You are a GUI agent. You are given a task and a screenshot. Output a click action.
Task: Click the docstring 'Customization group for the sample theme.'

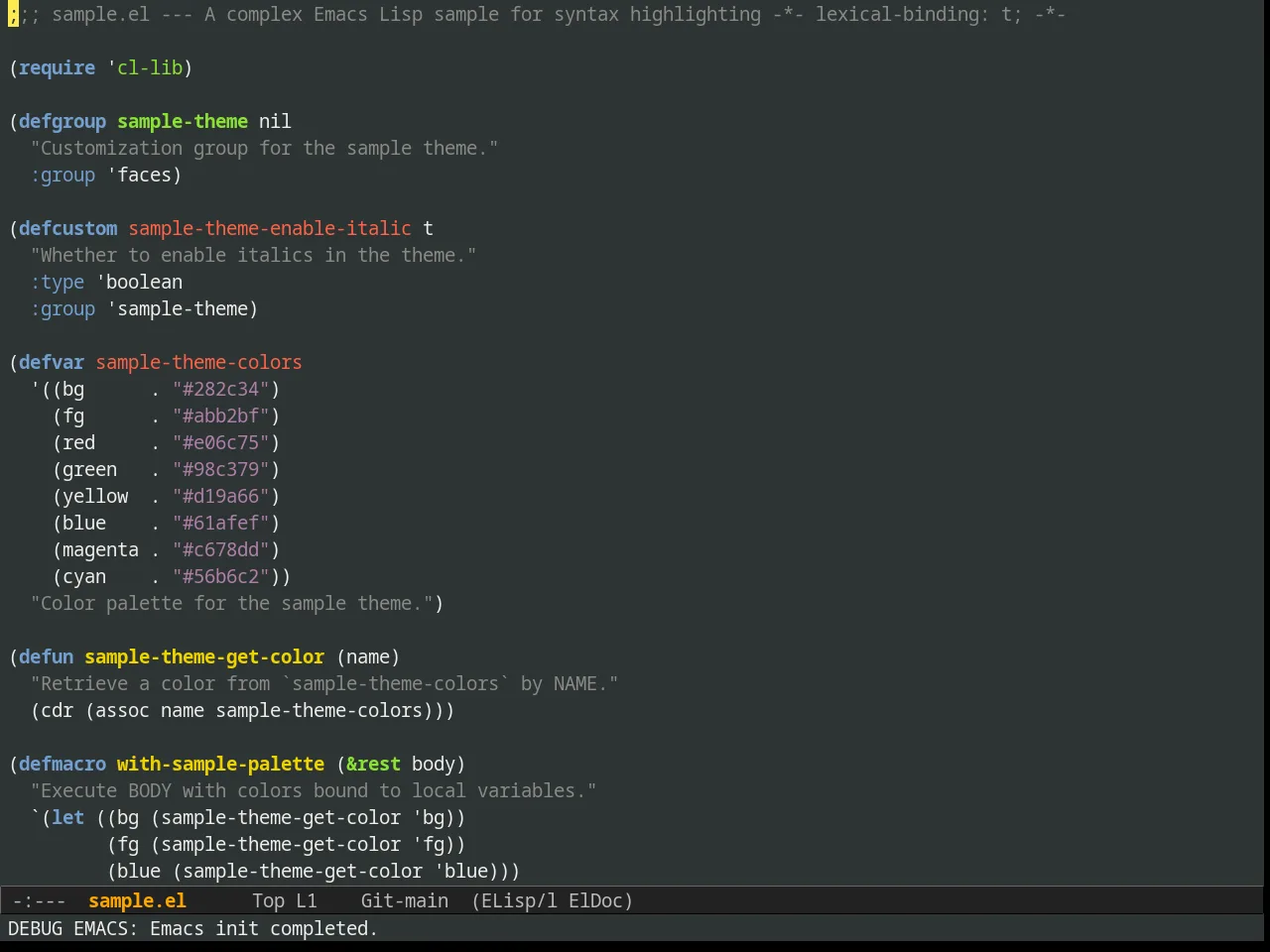(265, 148)
